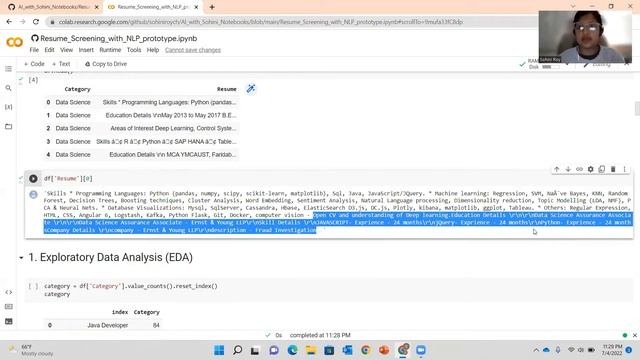
Task: Move the selected cell down
Action: (x=568, y=169)
